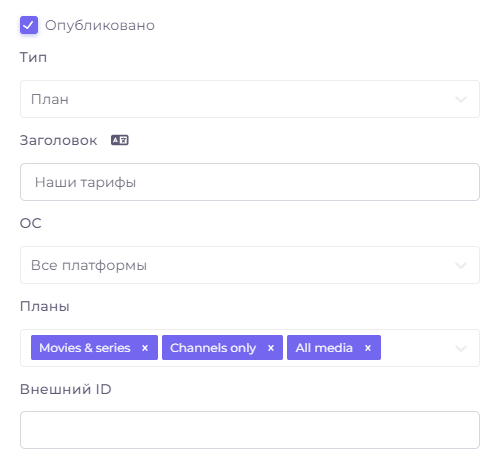This screenshot has height=462, width=483.
Task: Expand the Планы multi-select chevron
Action: [461, 348]
